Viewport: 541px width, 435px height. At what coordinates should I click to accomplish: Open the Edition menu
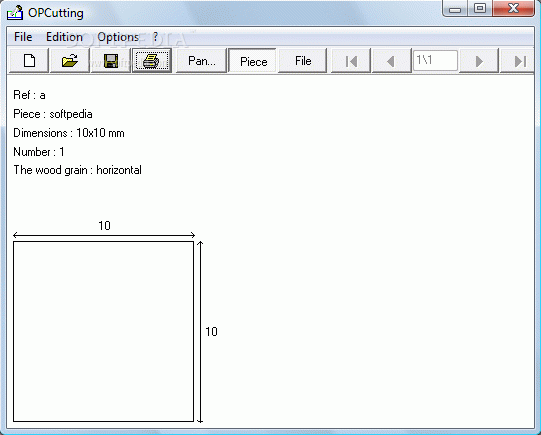pos(65,37)
